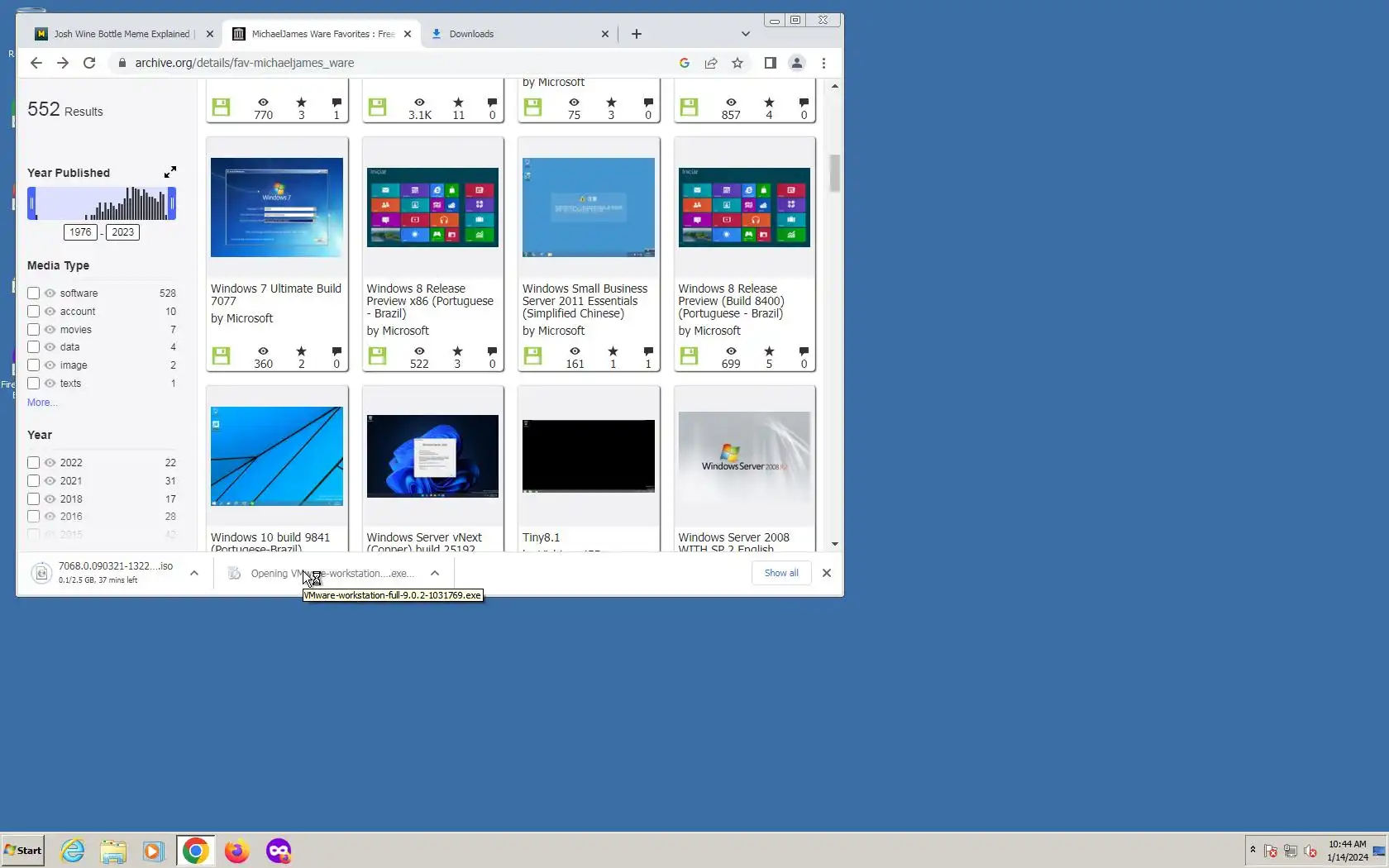
Task: Go back to the previous page
Action: pos(36,63)
